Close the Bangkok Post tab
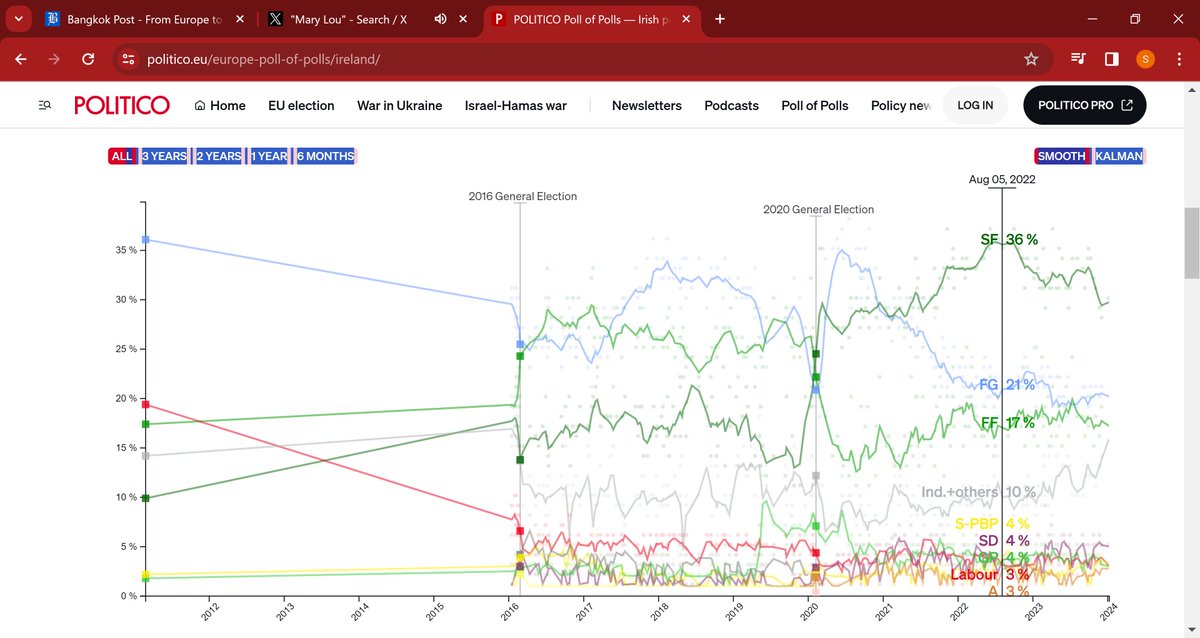Image resolution: width=1200 pixels, height=638 pixels. click(239, 19)
